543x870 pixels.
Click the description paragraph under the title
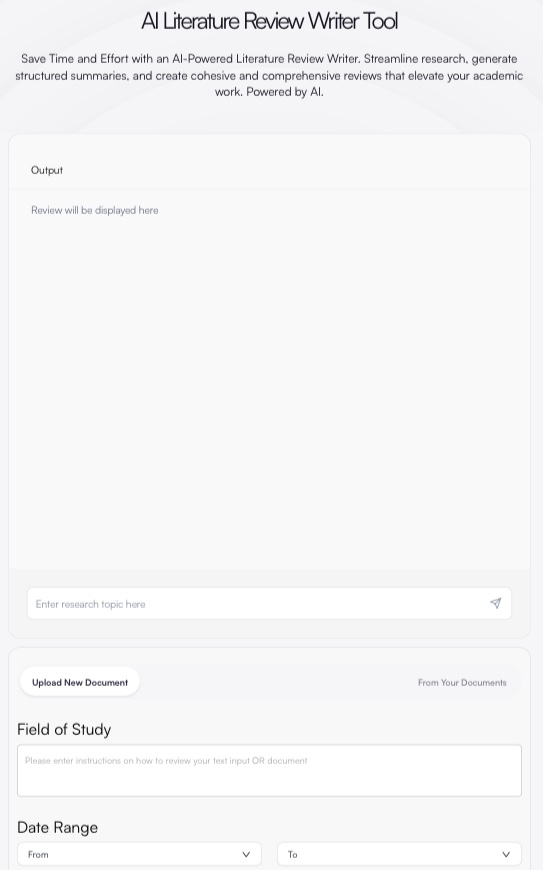click(270, 75)
